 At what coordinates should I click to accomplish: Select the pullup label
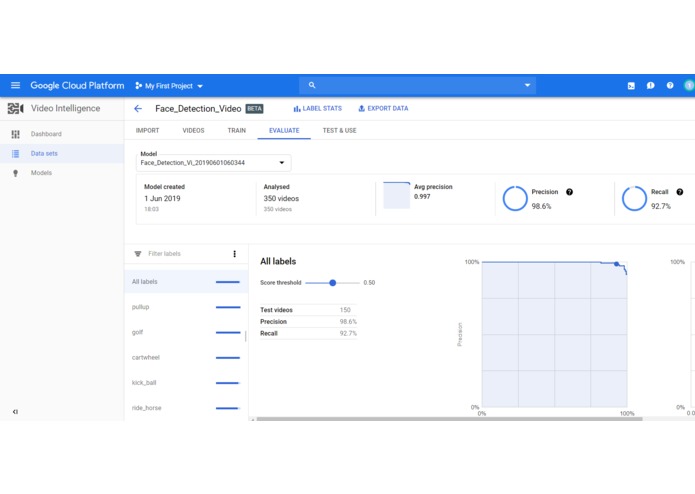coord(186,307)
